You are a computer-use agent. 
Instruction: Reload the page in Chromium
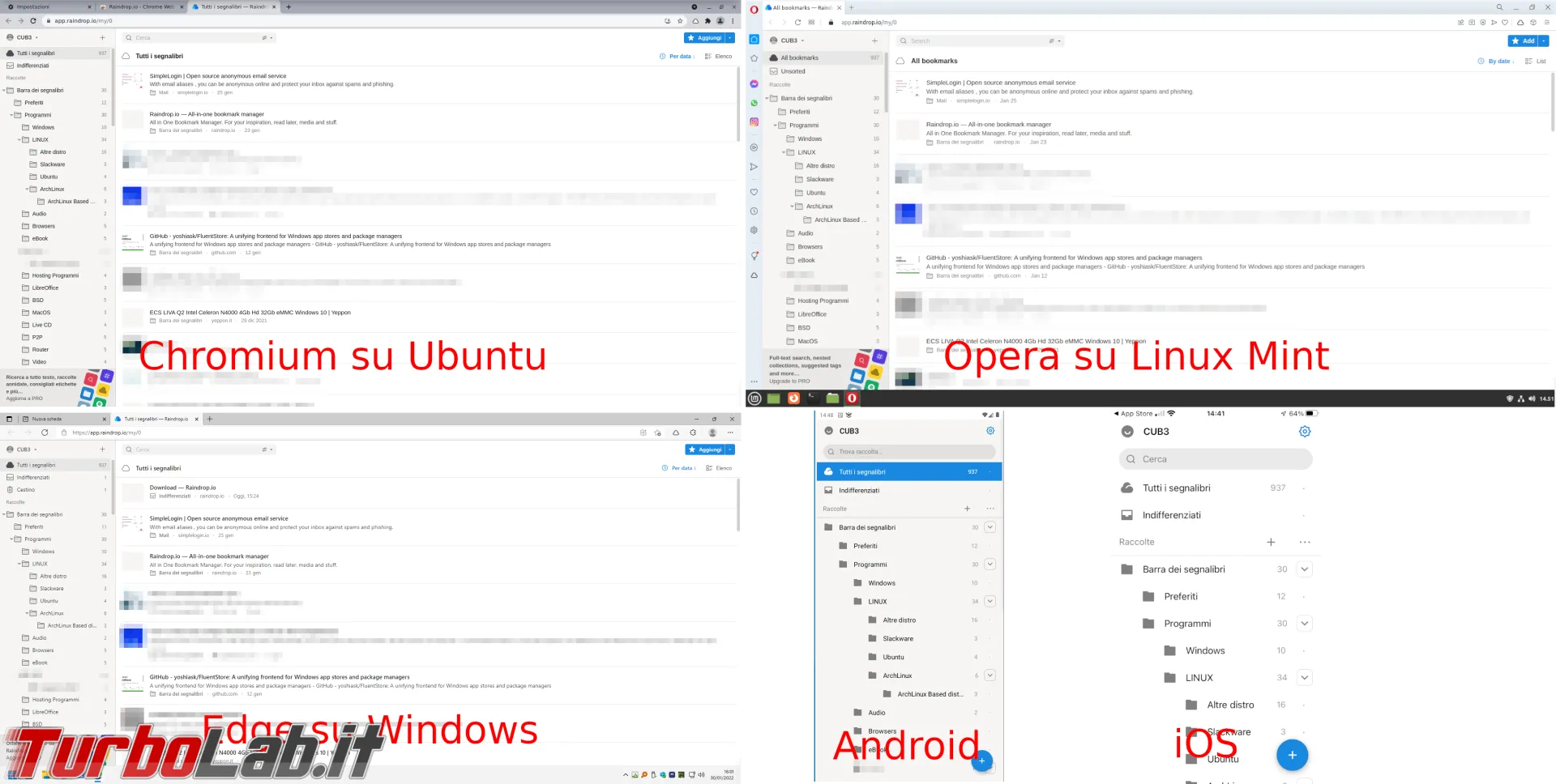(x=32, y=21)
